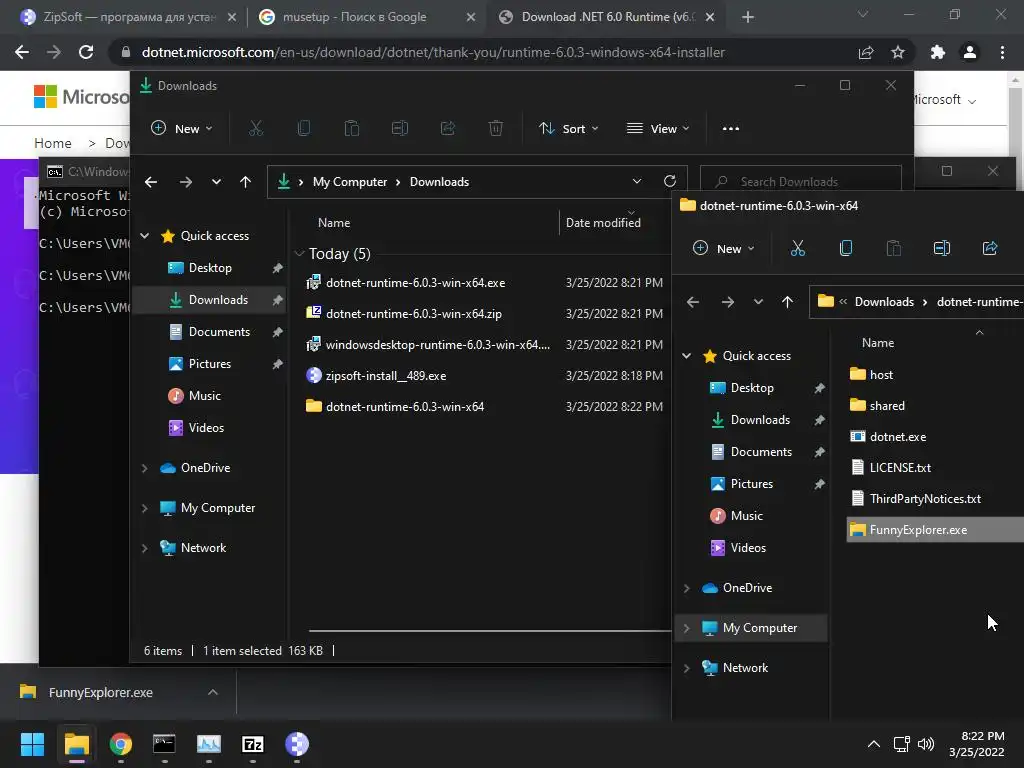Open 7-Zip from the taskbar
Screen dimensions: 1024x768
pos(253,744)
